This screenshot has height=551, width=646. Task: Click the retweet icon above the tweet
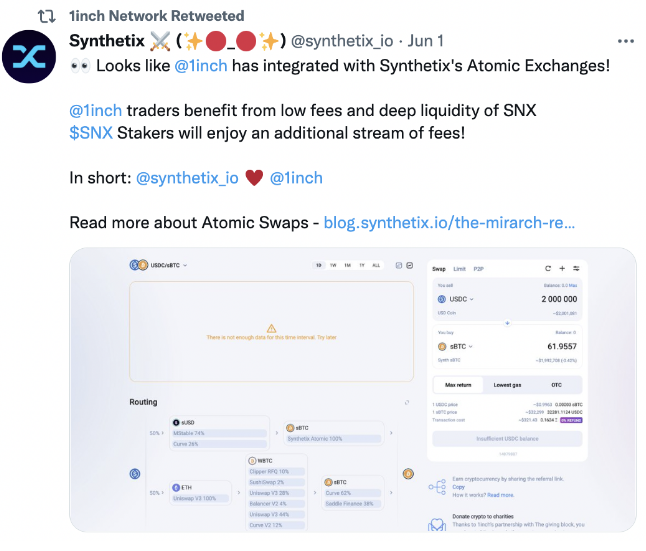tap(47, 16)
